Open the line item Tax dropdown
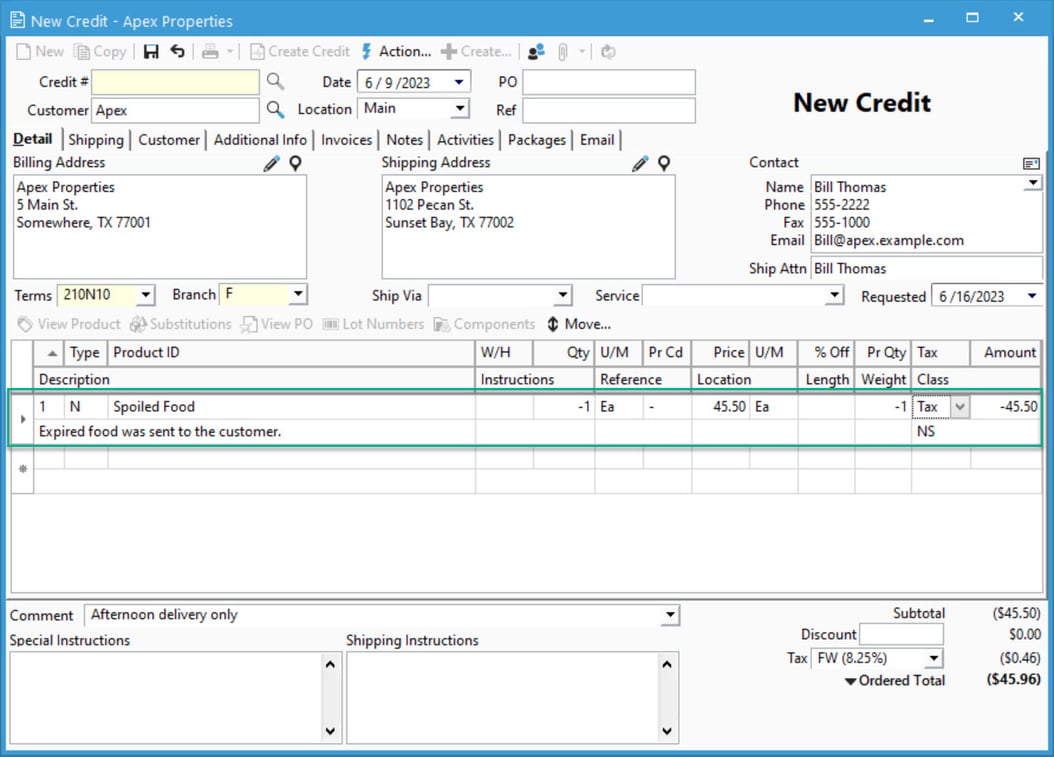The width and height of the screenshot is (1054, 757). pos(960,407)
